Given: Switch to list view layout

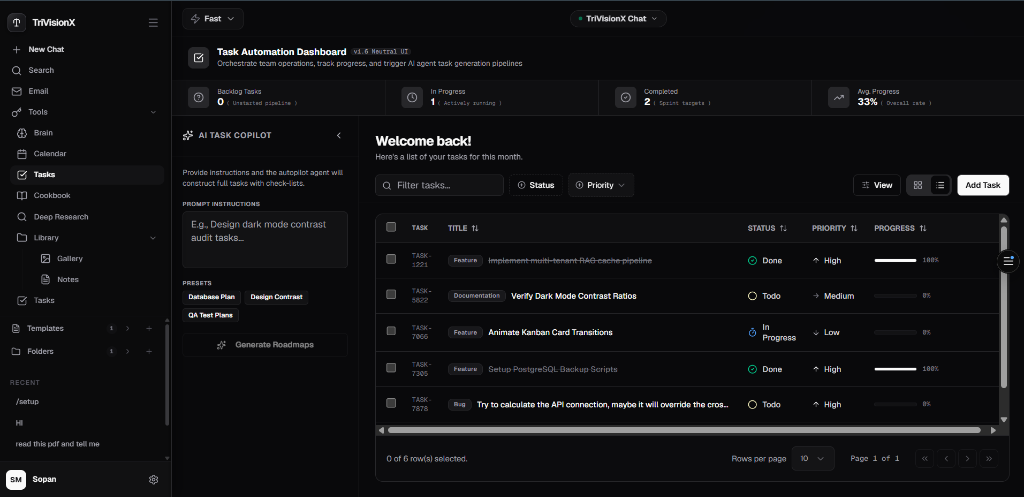Looking at the screenshot, I should point(940,185).
